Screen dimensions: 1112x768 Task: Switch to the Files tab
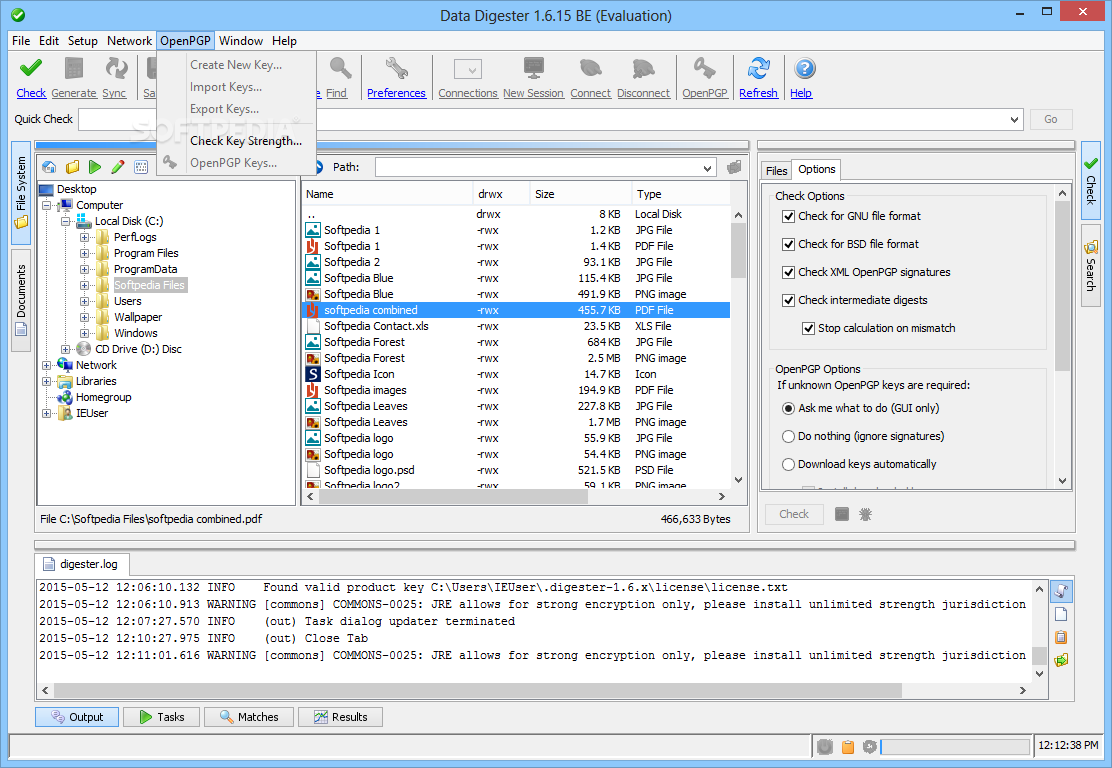pos(777,170)
